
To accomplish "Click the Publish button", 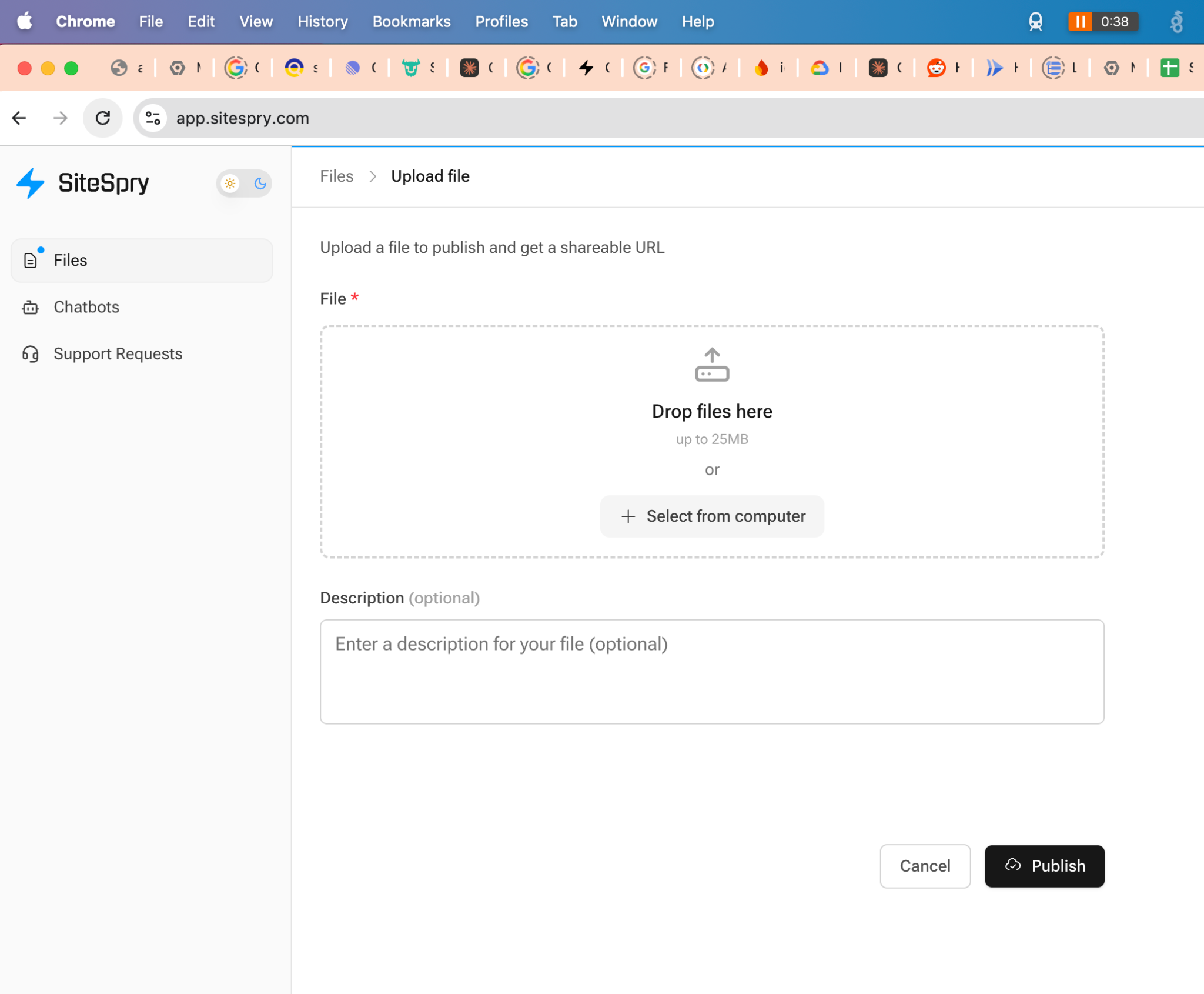I will tap(1044, 866).
